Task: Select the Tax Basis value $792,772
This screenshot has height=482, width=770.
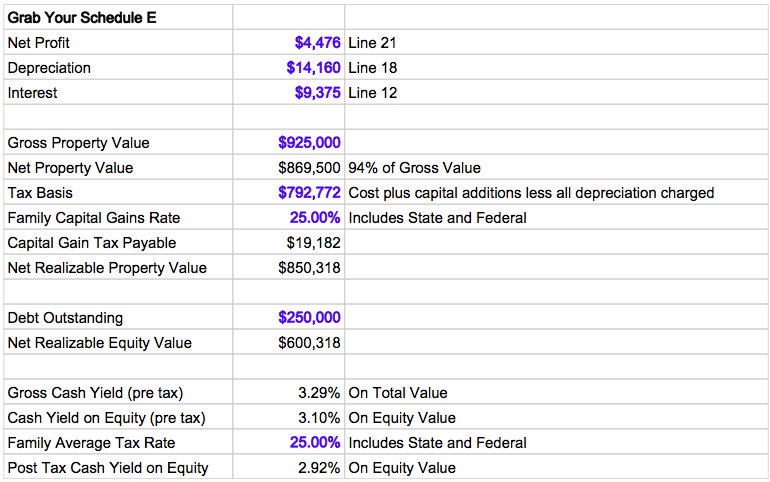Action: [310, 193]
